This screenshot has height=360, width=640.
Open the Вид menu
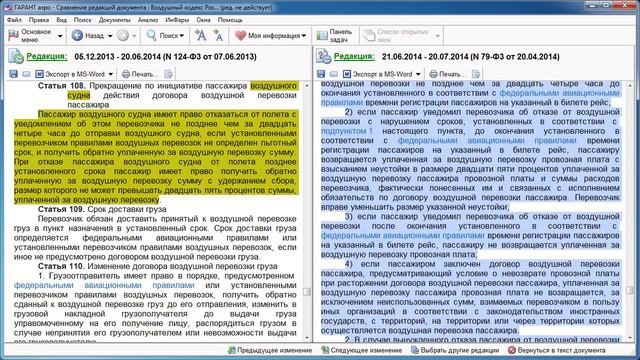coord(61,20)
